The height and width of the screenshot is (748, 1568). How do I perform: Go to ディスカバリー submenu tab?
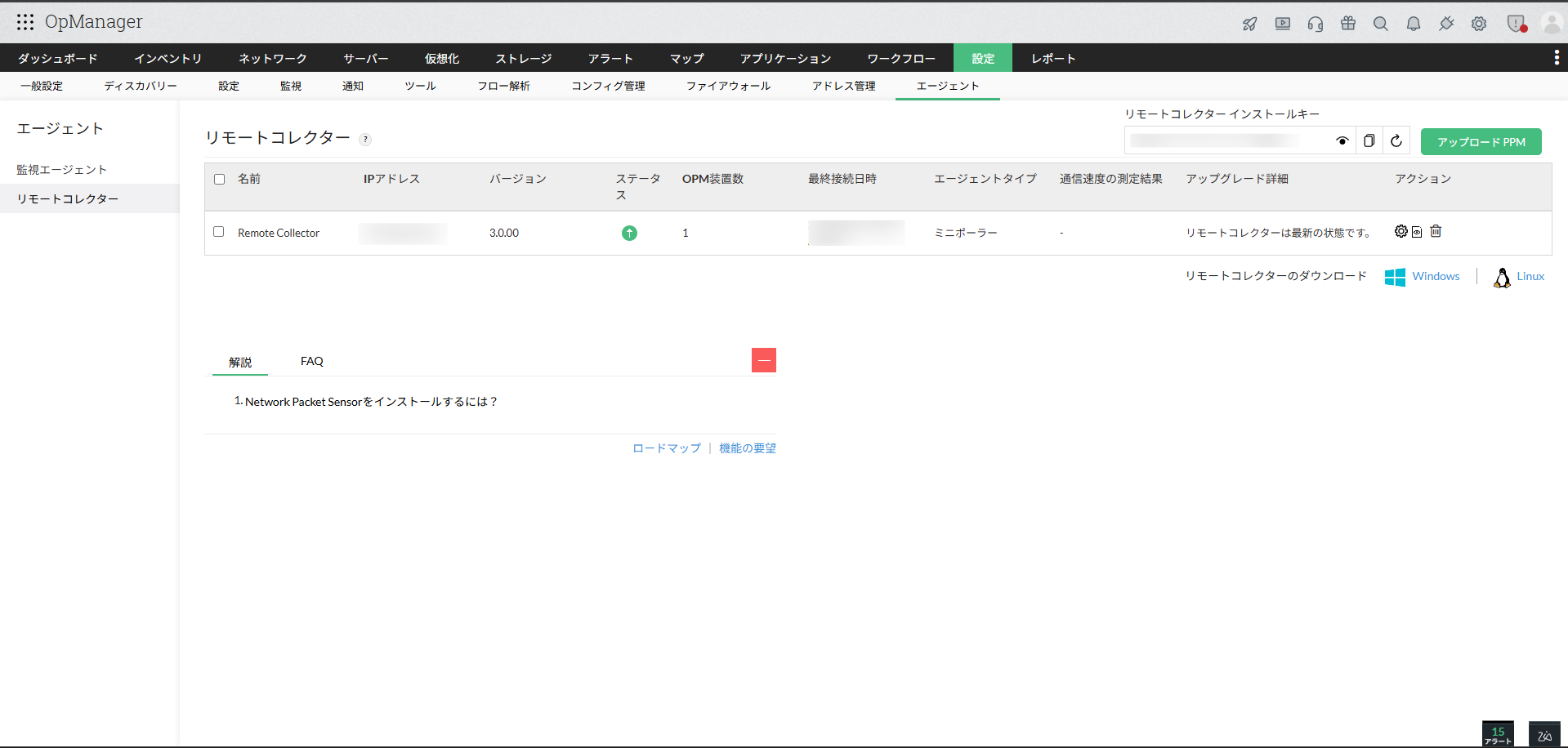[140, 86]
